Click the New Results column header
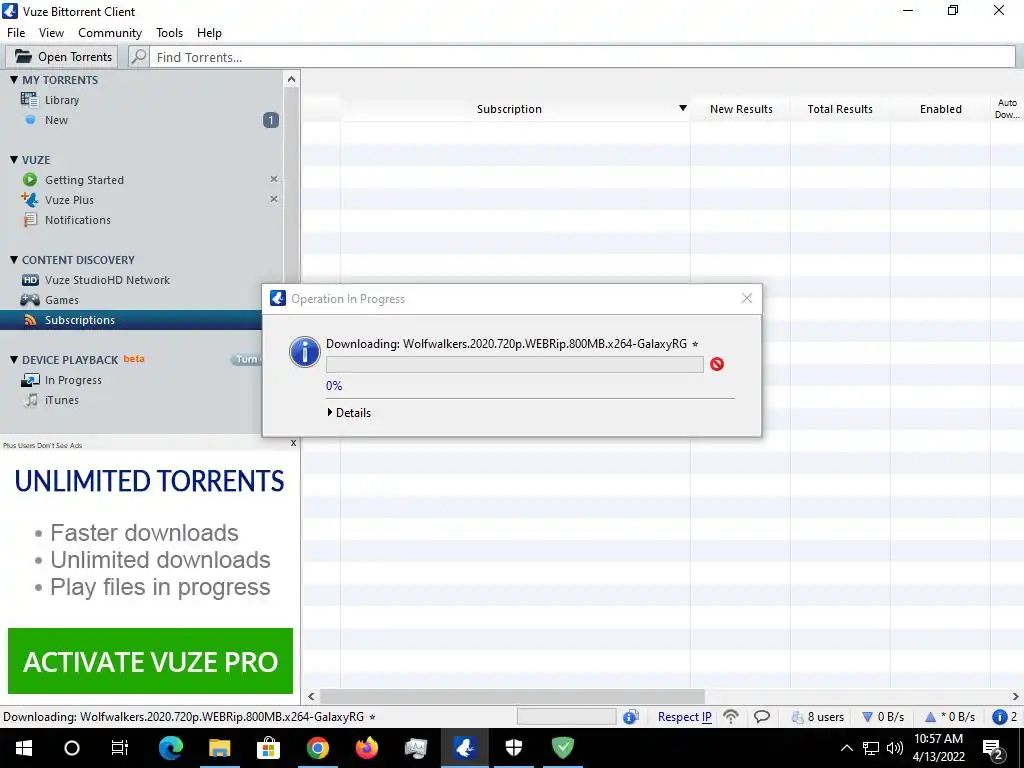Image resolution: width=1024 pixels, height=768 pixels. pos(741,109)
